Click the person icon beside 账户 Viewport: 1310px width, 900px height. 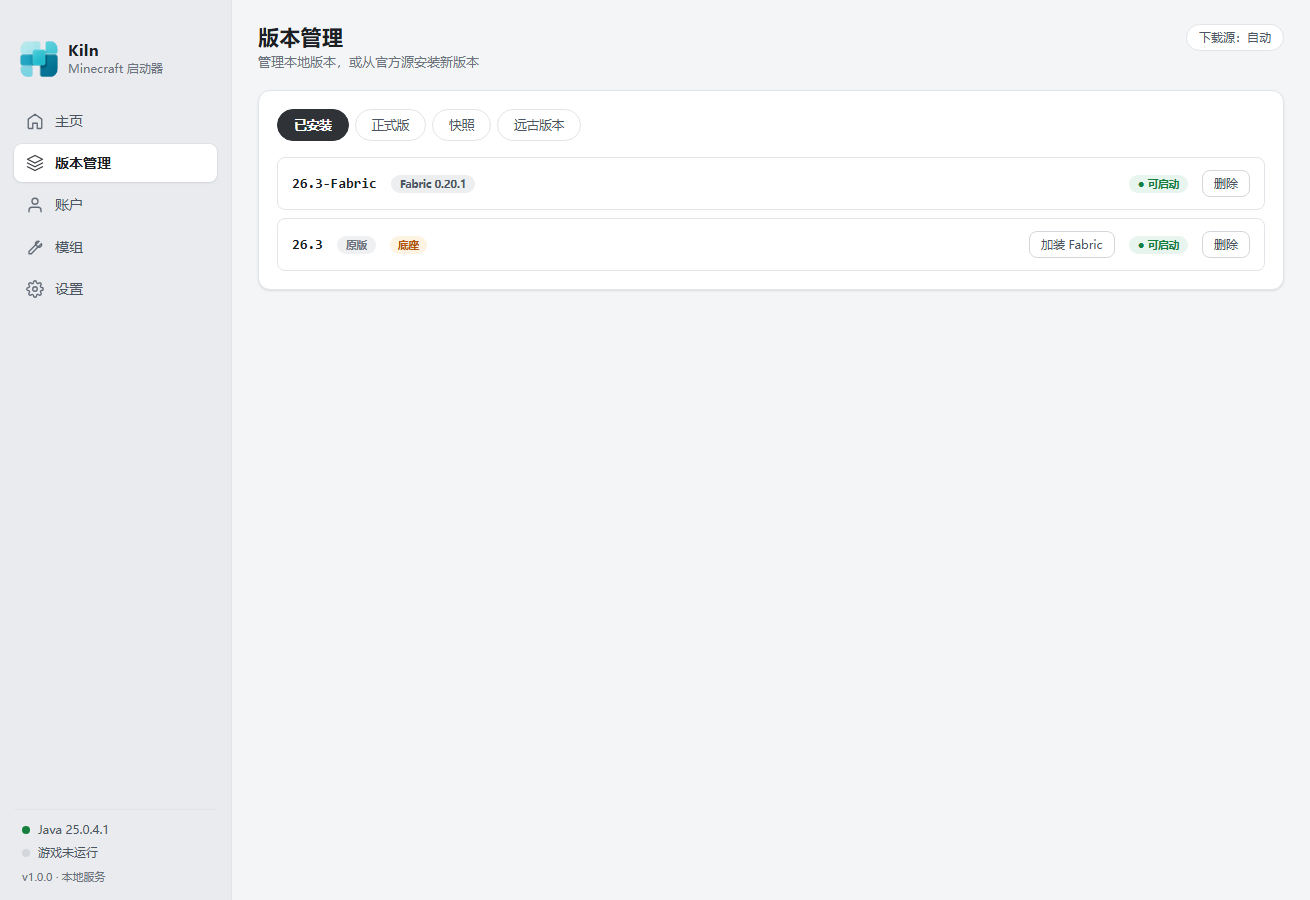click(35, 205)
